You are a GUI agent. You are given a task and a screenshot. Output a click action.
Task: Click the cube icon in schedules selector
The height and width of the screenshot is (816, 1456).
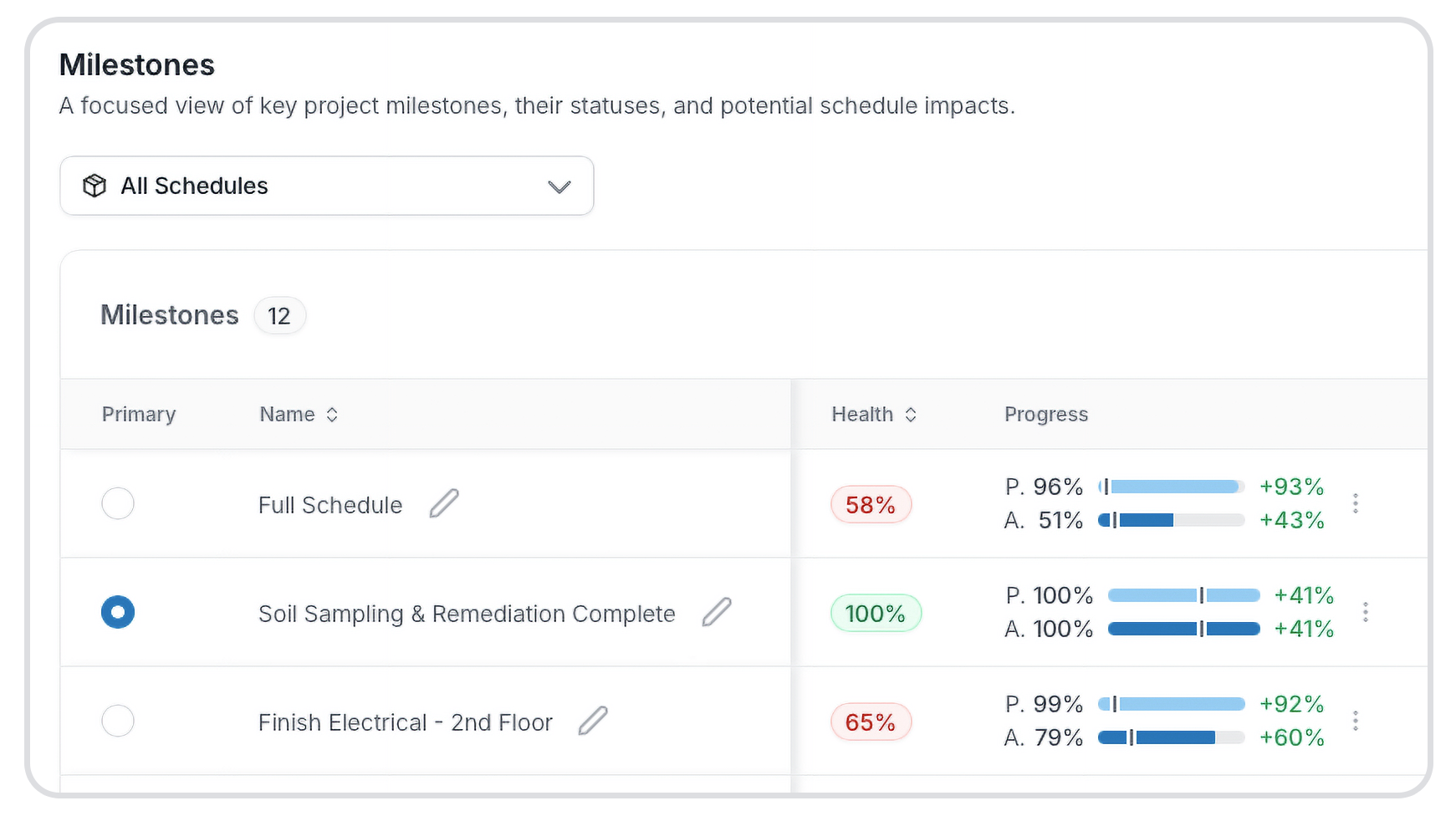tap(95, 186)
